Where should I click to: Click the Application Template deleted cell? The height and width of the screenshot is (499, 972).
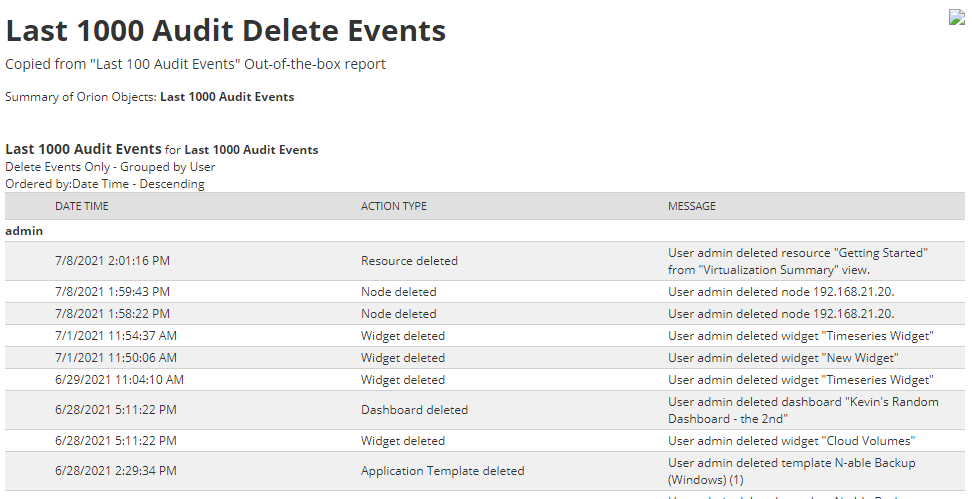pos(442,471)
